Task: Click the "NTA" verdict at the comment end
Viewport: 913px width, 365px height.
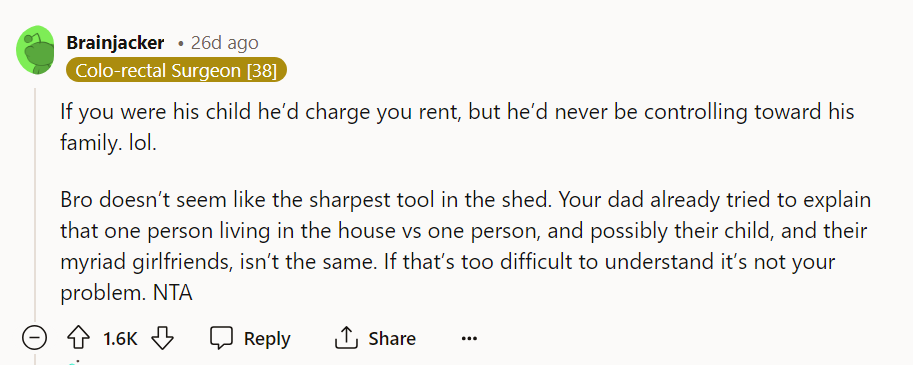Action: pos(172,293)
